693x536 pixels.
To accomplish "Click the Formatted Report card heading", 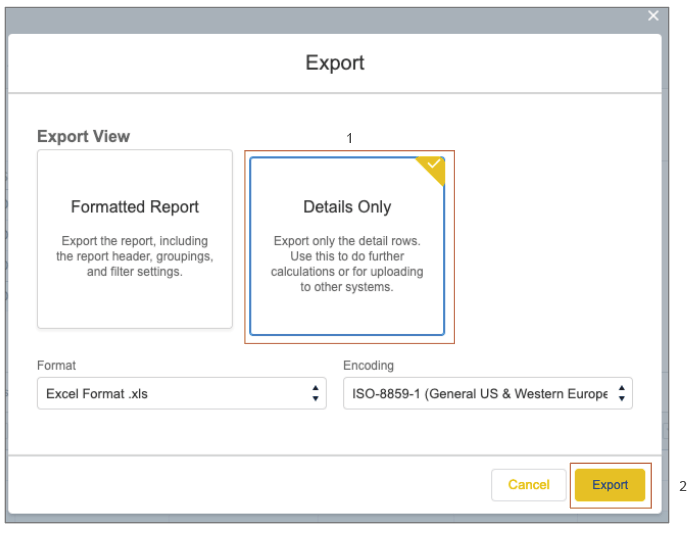I will pyautogui.click(x=135, y=207).
